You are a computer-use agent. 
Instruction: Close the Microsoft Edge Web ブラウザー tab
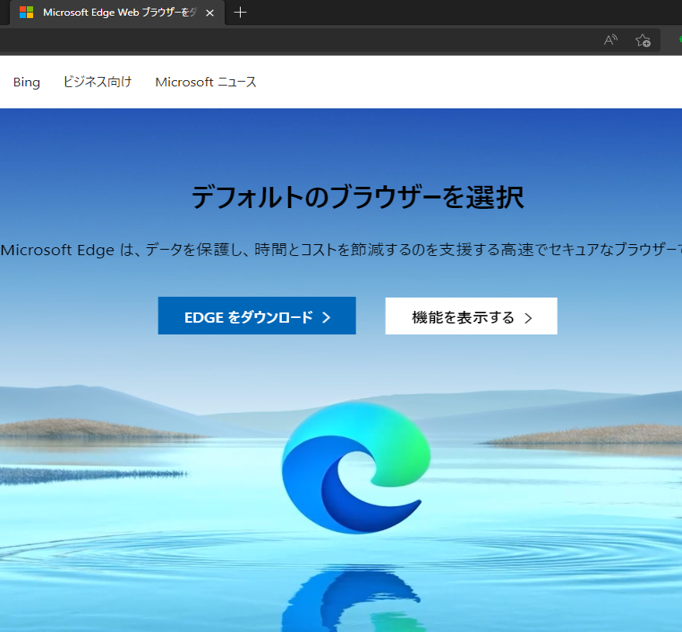click(x=210, y=13)
